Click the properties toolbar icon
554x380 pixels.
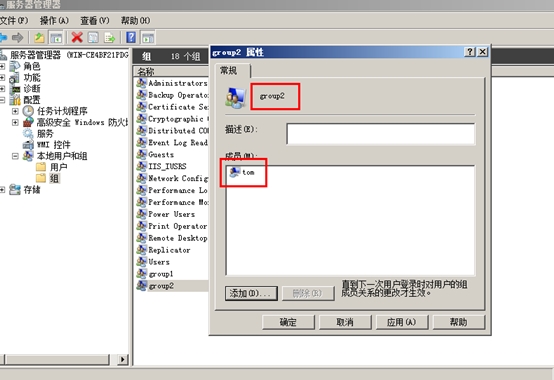[93, 37]
